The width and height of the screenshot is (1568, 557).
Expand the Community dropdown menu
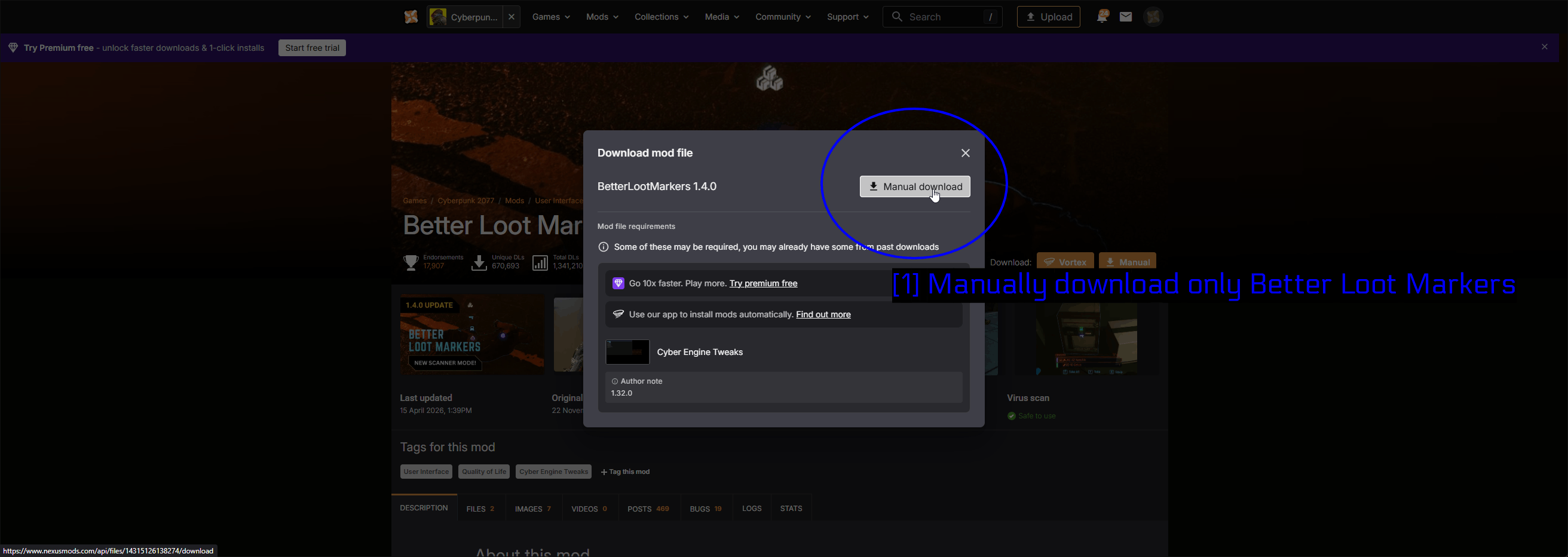[783, 17]
